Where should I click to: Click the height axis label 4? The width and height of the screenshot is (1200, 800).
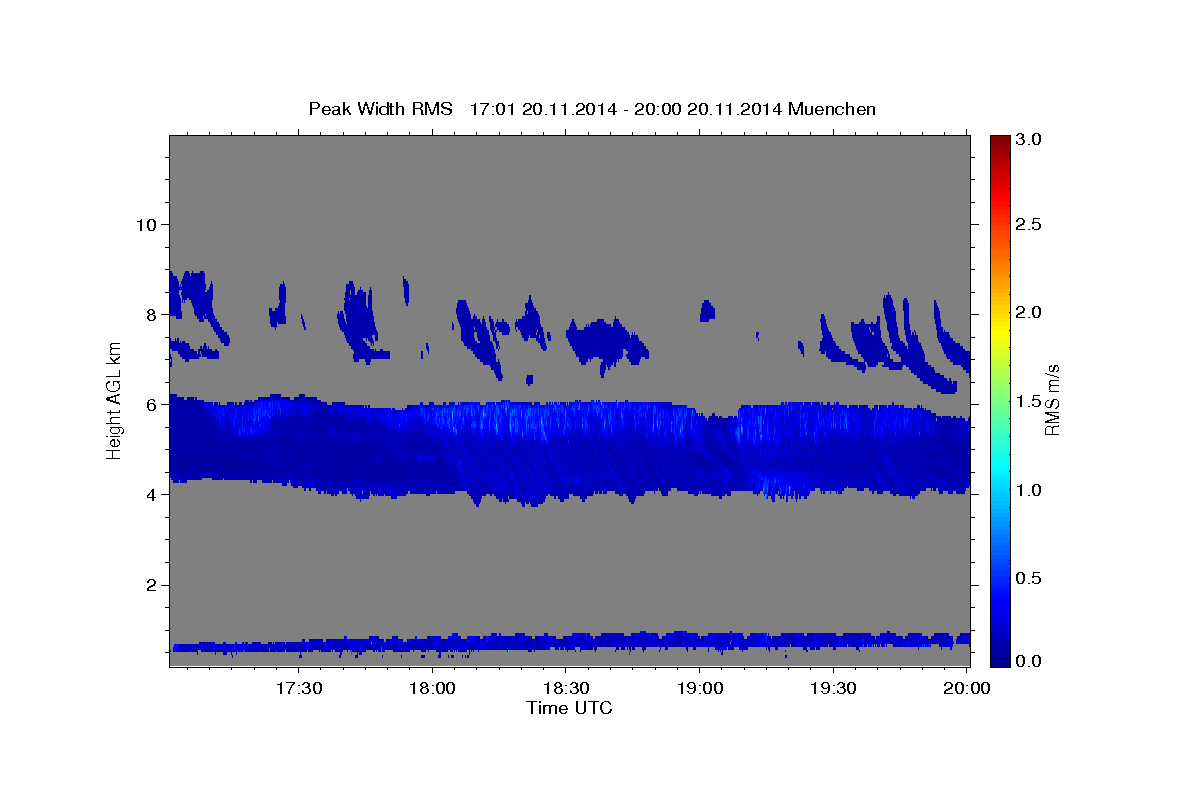pyautogui.click(x=151, y=494)
